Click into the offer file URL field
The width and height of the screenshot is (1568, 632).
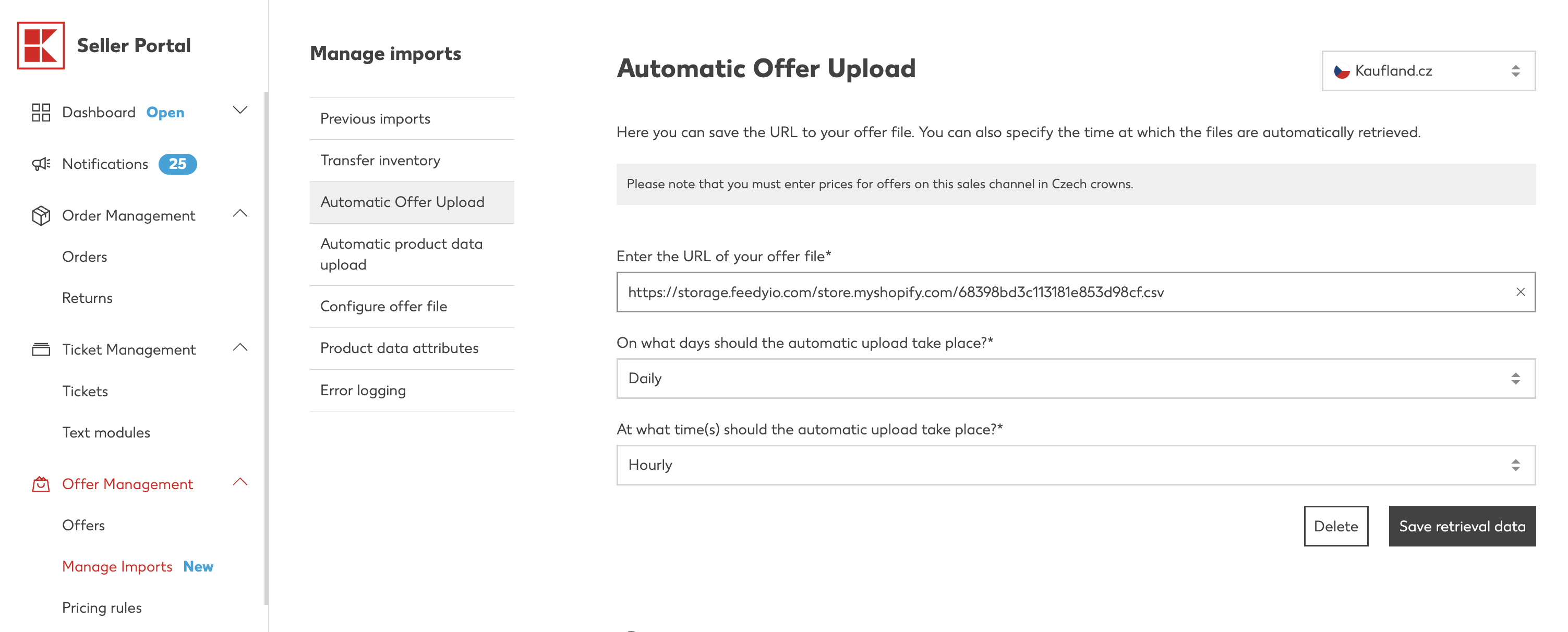tap(1065, 292)
